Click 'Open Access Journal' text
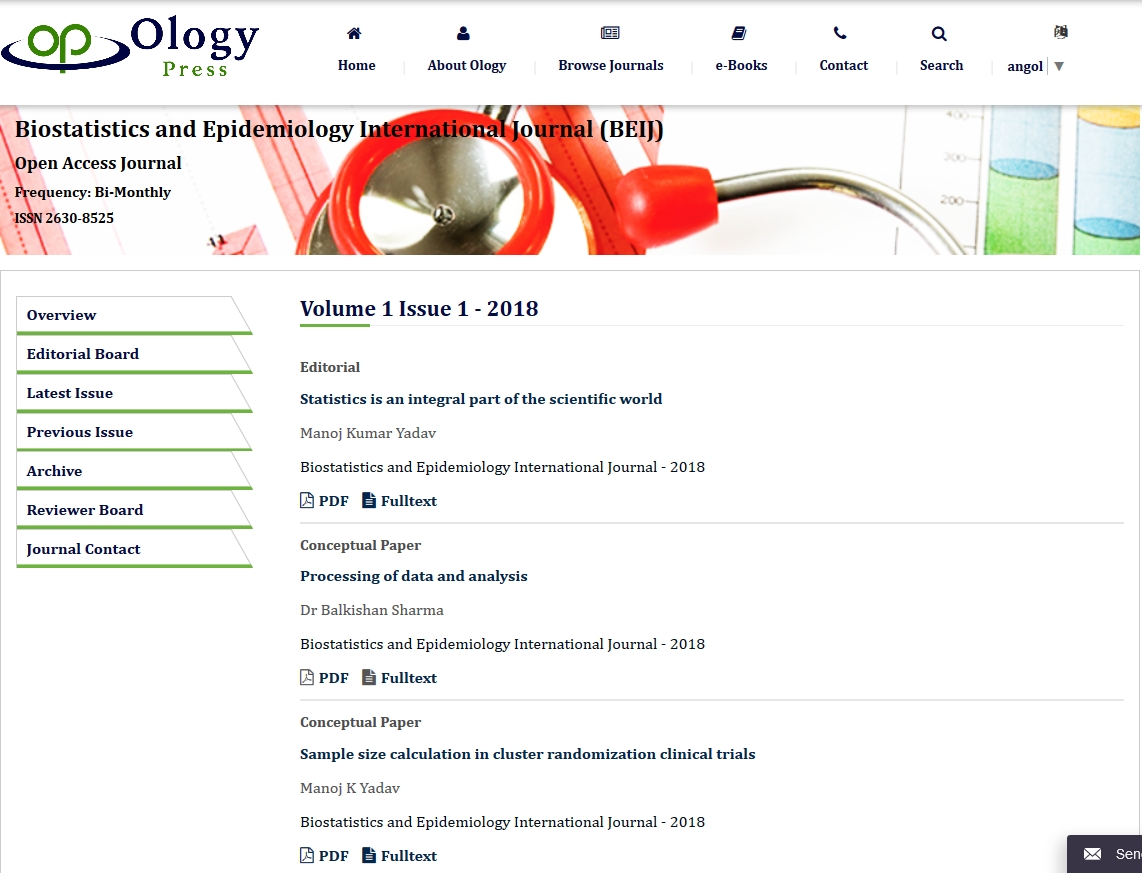1142x873 pixels. 98,163
